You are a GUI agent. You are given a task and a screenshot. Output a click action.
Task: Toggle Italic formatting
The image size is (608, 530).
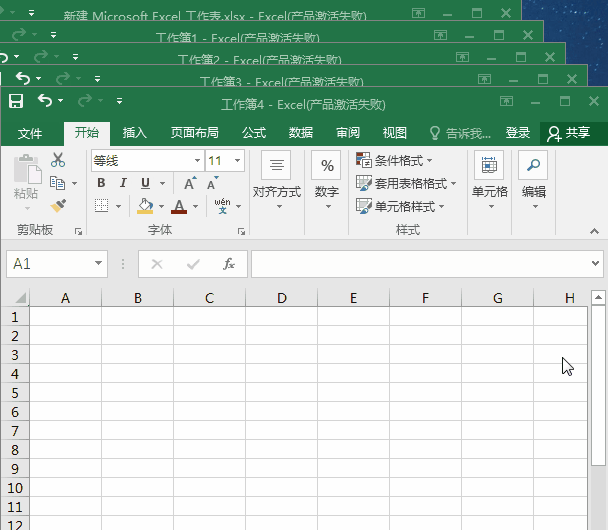(123, 183)
